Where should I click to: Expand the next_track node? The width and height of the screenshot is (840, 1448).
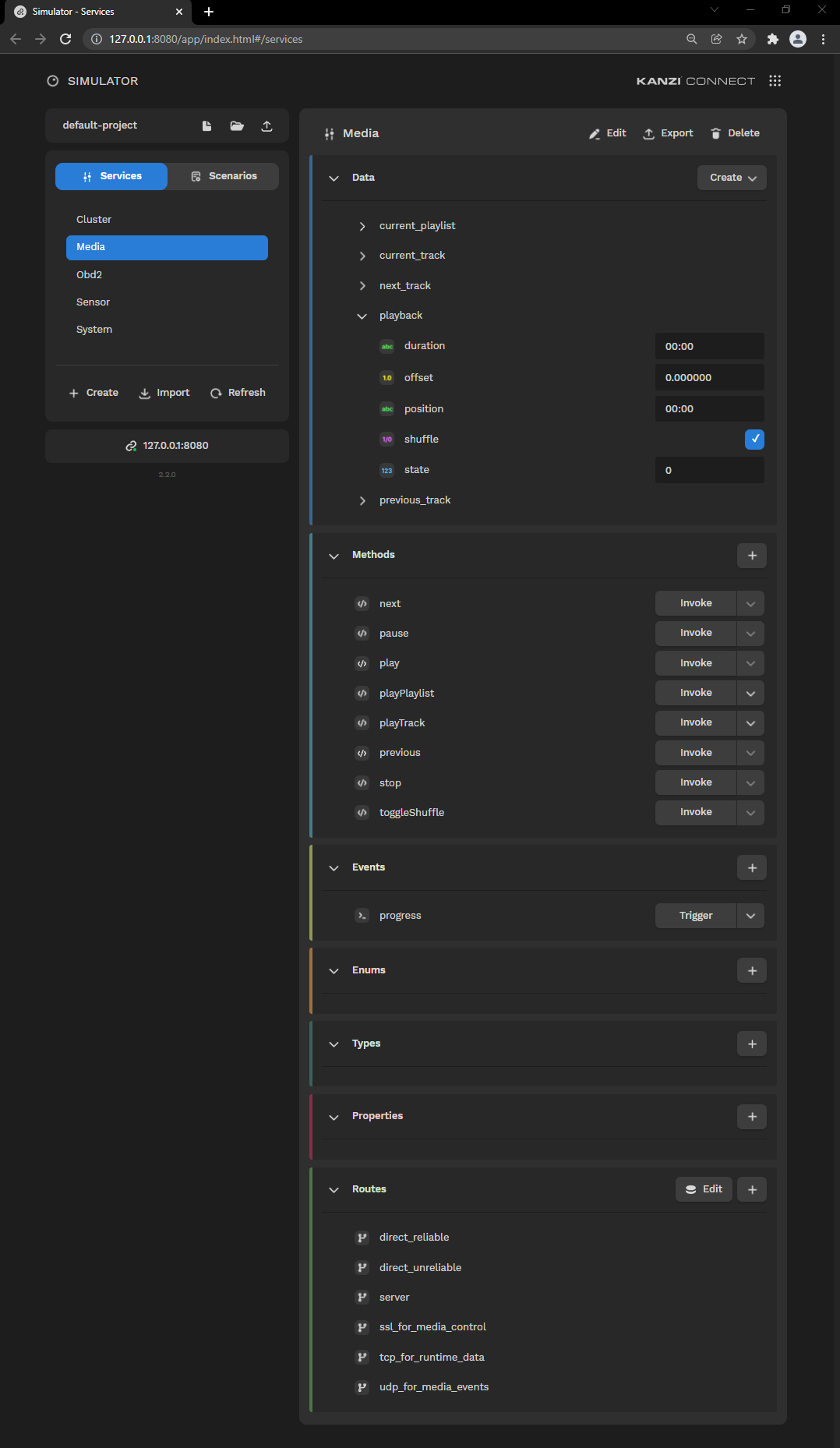(x=362, y=286)
